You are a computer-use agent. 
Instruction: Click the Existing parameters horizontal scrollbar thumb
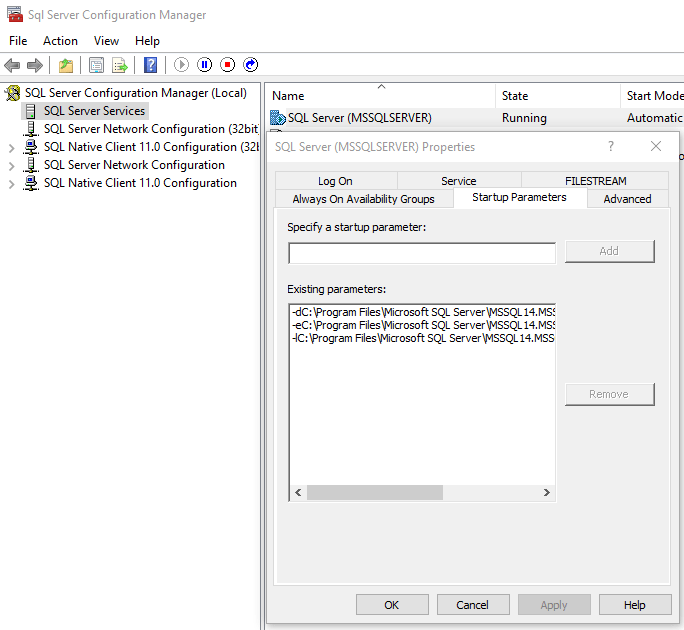coord(375,493)
